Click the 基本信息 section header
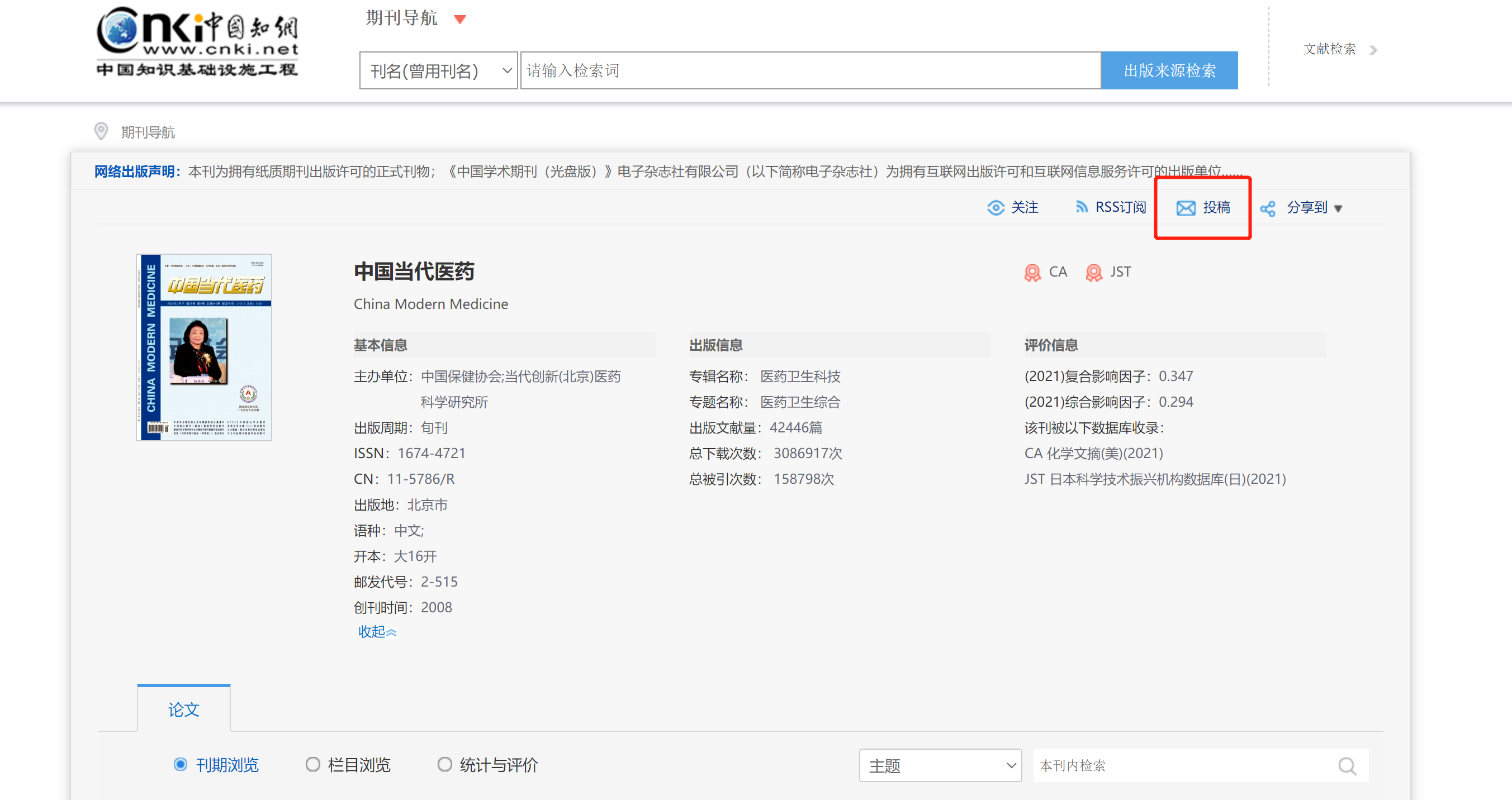Image resolution: width=1512 pixels, height=800 pixels. 380,345
